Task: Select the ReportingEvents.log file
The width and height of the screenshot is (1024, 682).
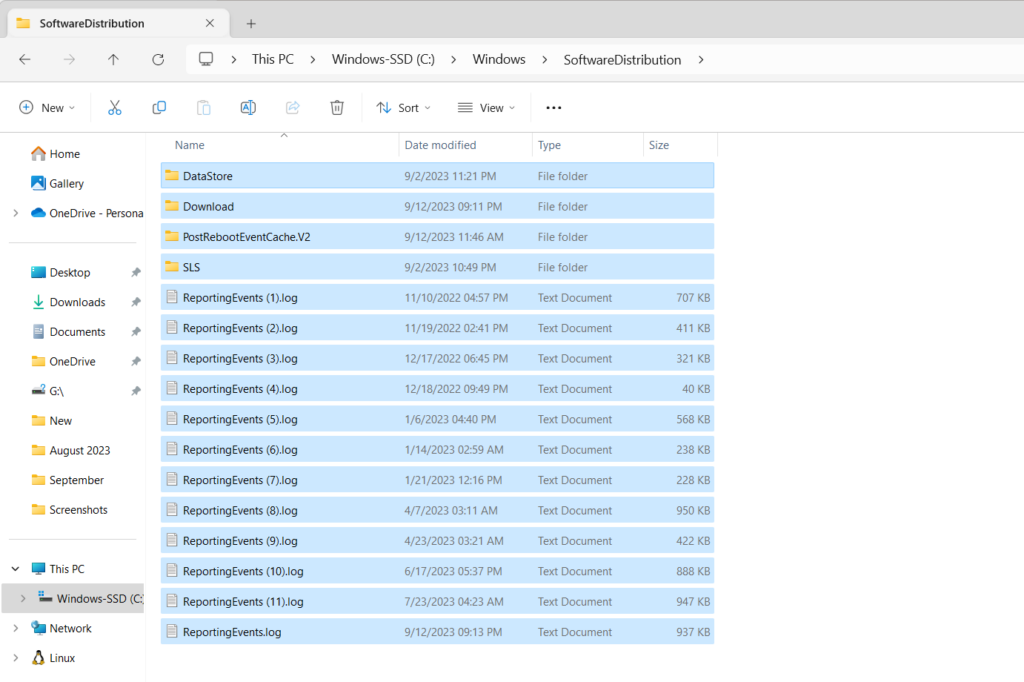Action: point(232,632)
